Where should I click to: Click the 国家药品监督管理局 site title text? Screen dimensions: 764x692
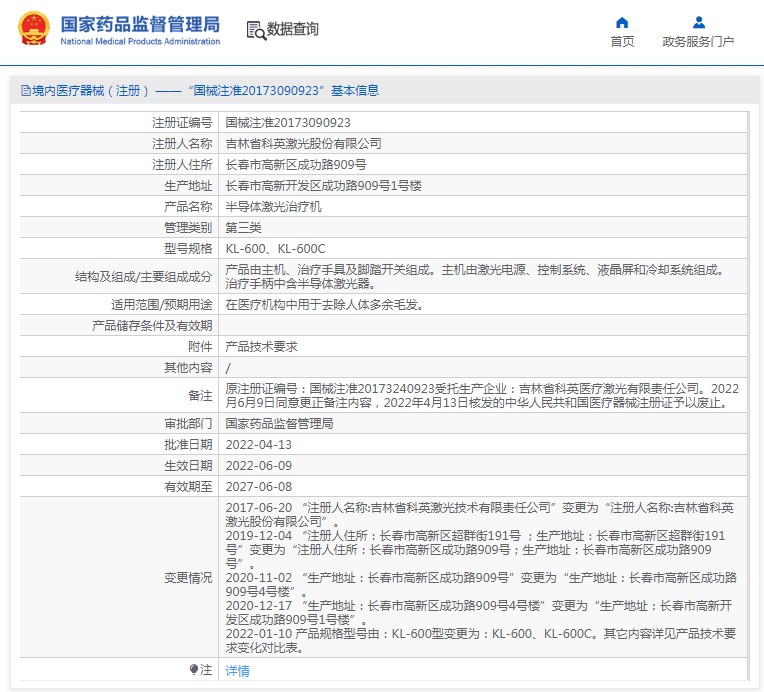point(140,24)
